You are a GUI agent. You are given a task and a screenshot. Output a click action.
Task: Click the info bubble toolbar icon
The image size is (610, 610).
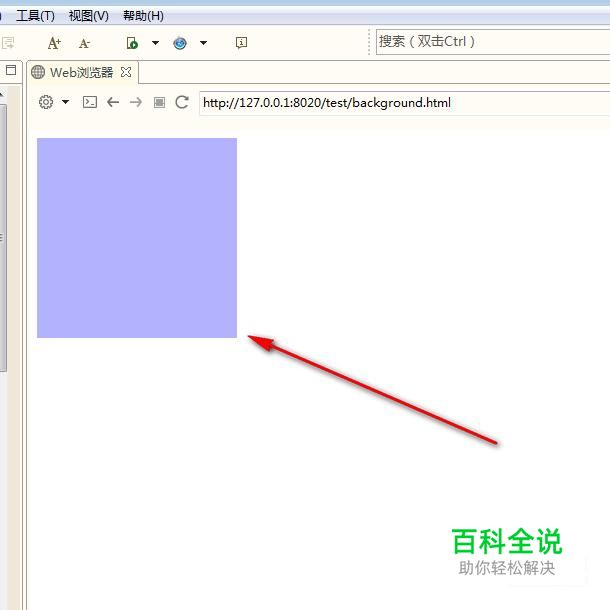pyautogui.click(x=241, y=43)
